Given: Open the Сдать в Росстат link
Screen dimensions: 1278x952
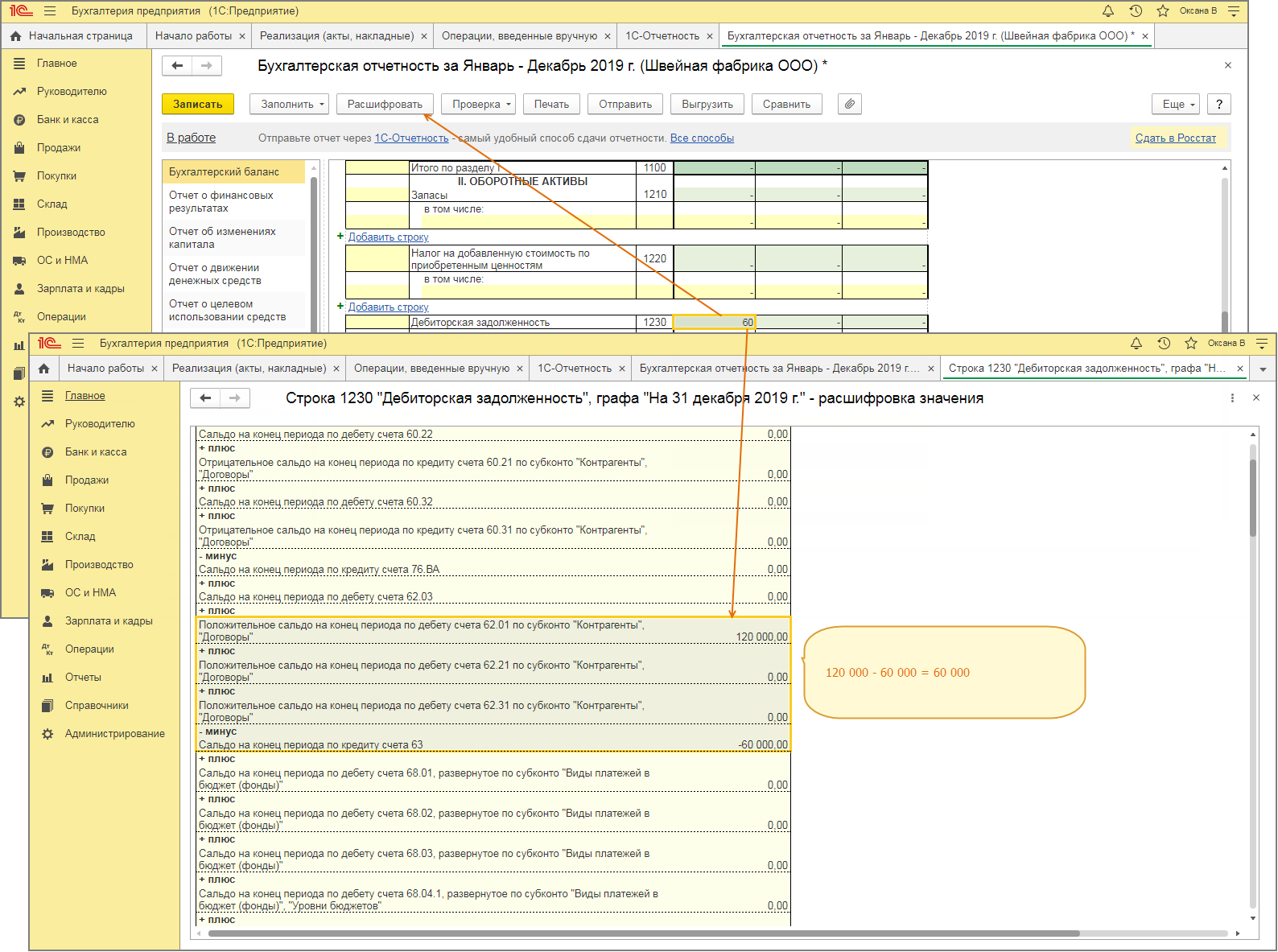Looking at the screenshot, I should tap(1176, 138).
